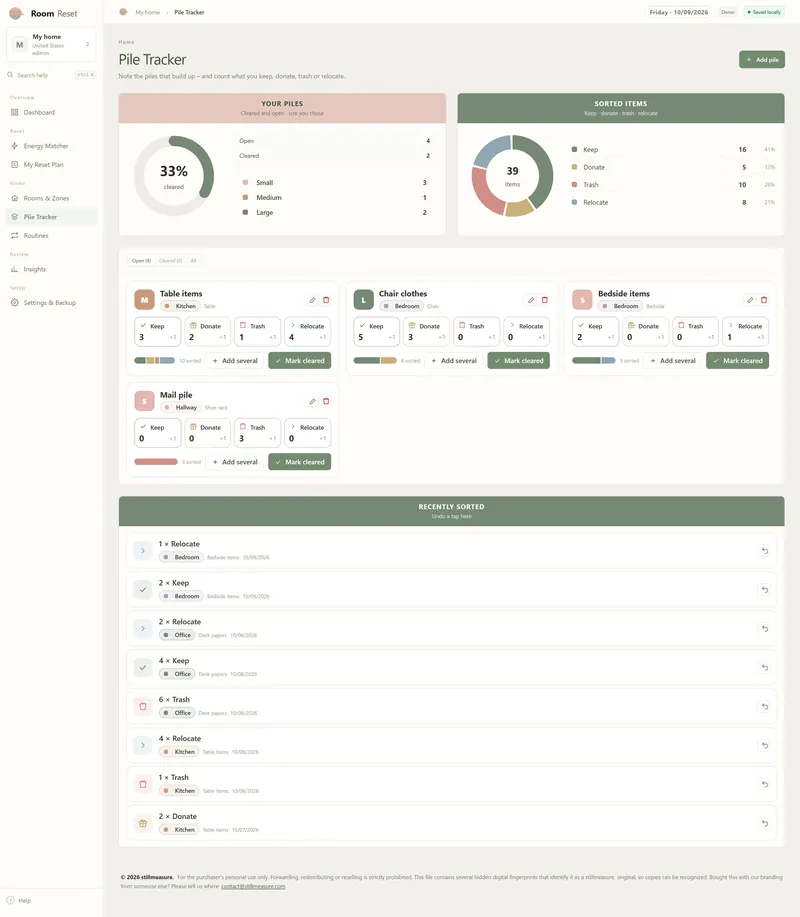Focus the Search help field
800x917 pixels.
point(51,75)
